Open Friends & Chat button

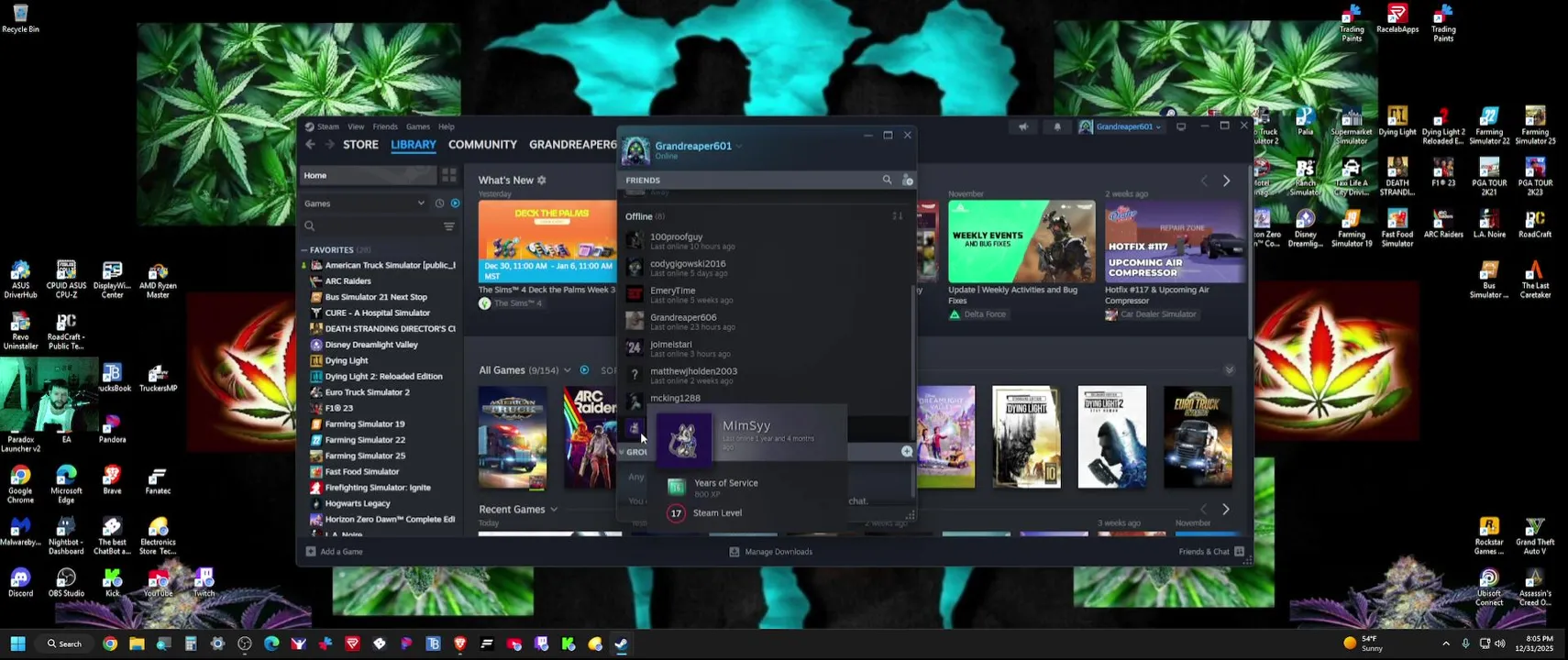point(1211,552)
